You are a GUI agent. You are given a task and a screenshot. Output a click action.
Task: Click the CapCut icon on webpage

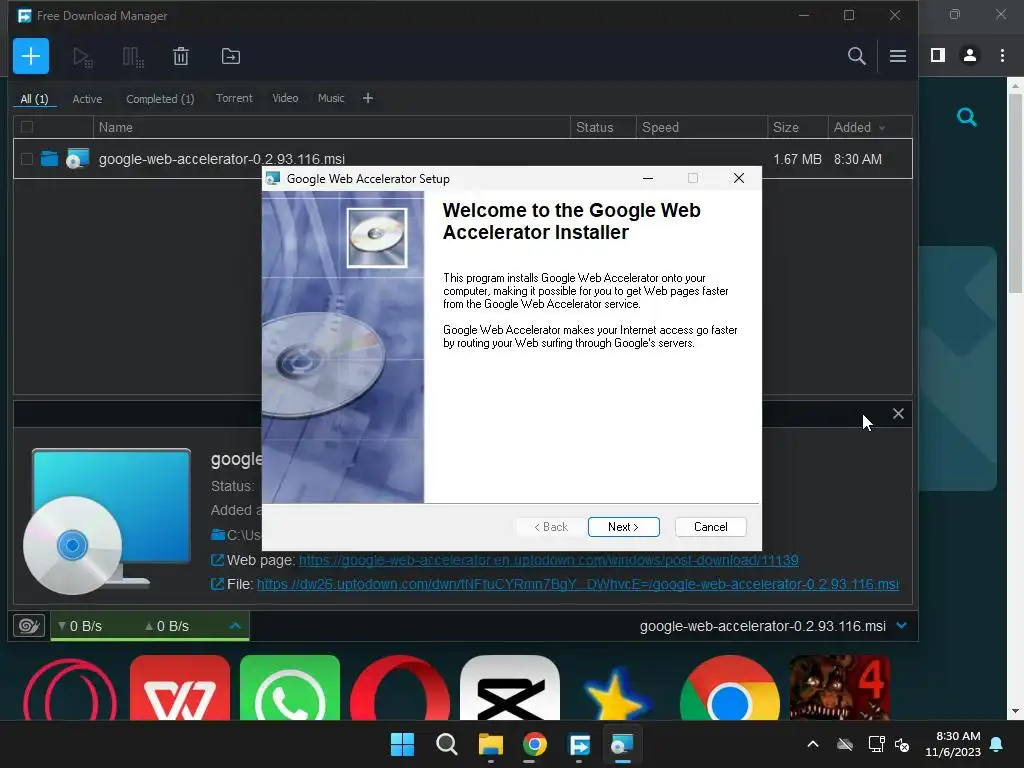[x=509, y=688]
